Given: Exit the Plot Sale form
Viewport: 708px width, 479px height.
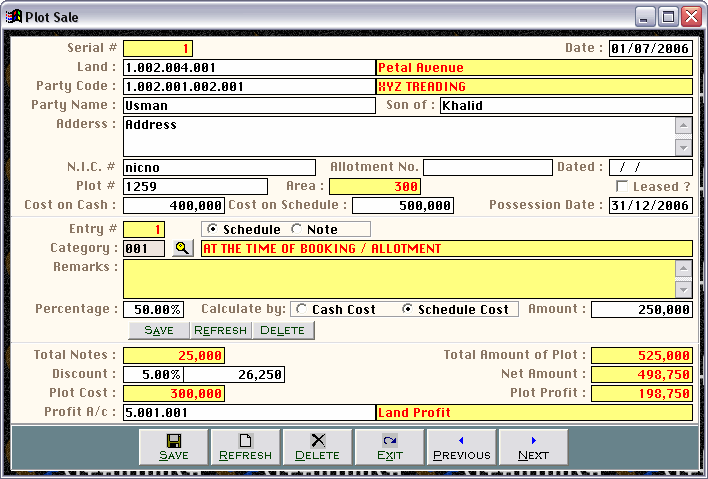Looking at the screenshot, I should [389, 447].
